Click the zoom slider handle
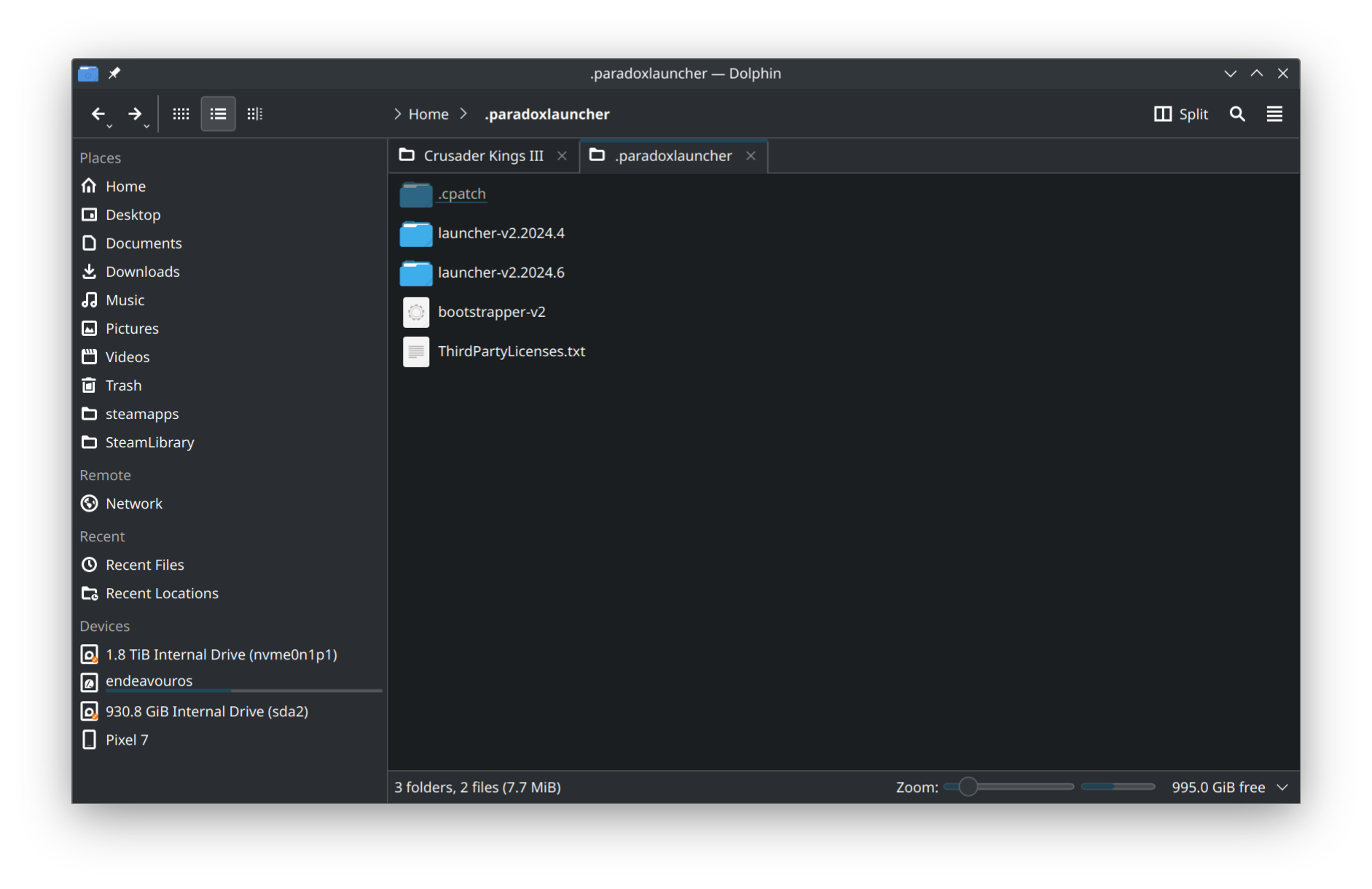The image size is (1372, 889). pyautogui.click(x=968, y=787)
